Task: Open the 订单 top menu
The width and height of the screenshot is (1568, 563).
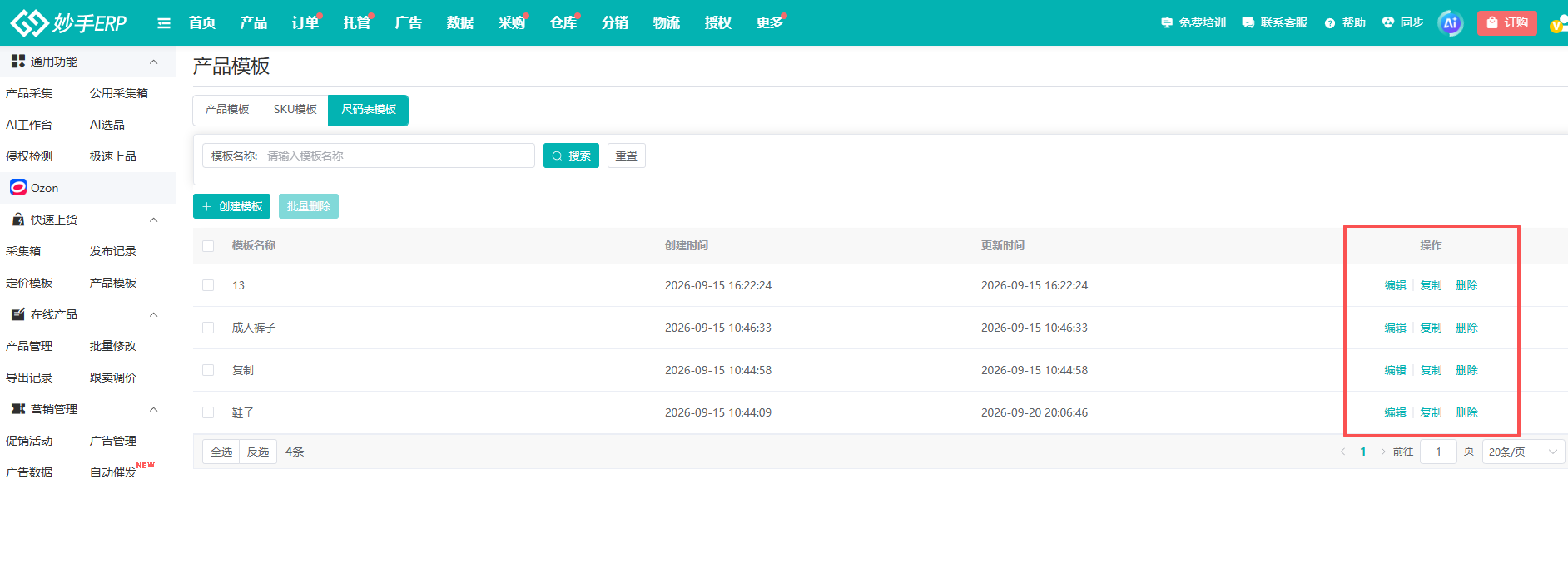Action: click(x=305, y=23)
